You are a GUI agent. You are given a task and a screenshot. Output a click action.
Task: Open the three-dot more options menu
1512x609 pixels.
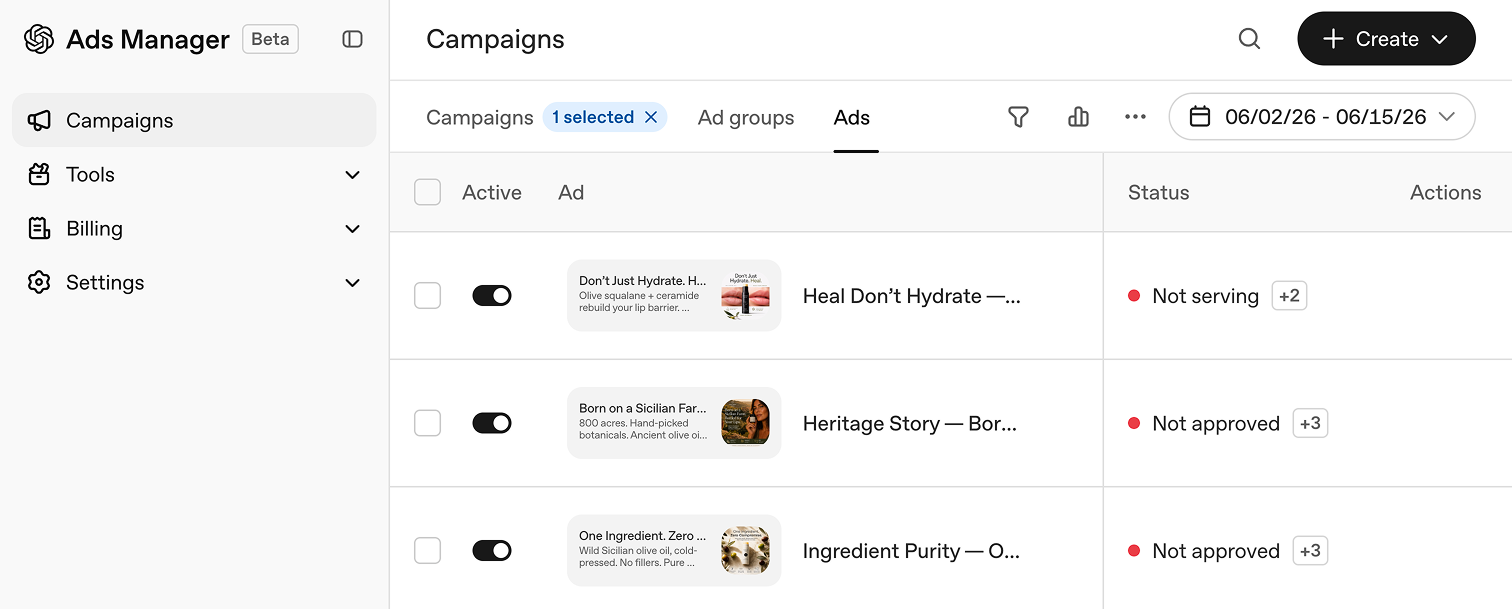pyautogui.click(x=1135, y=117)
